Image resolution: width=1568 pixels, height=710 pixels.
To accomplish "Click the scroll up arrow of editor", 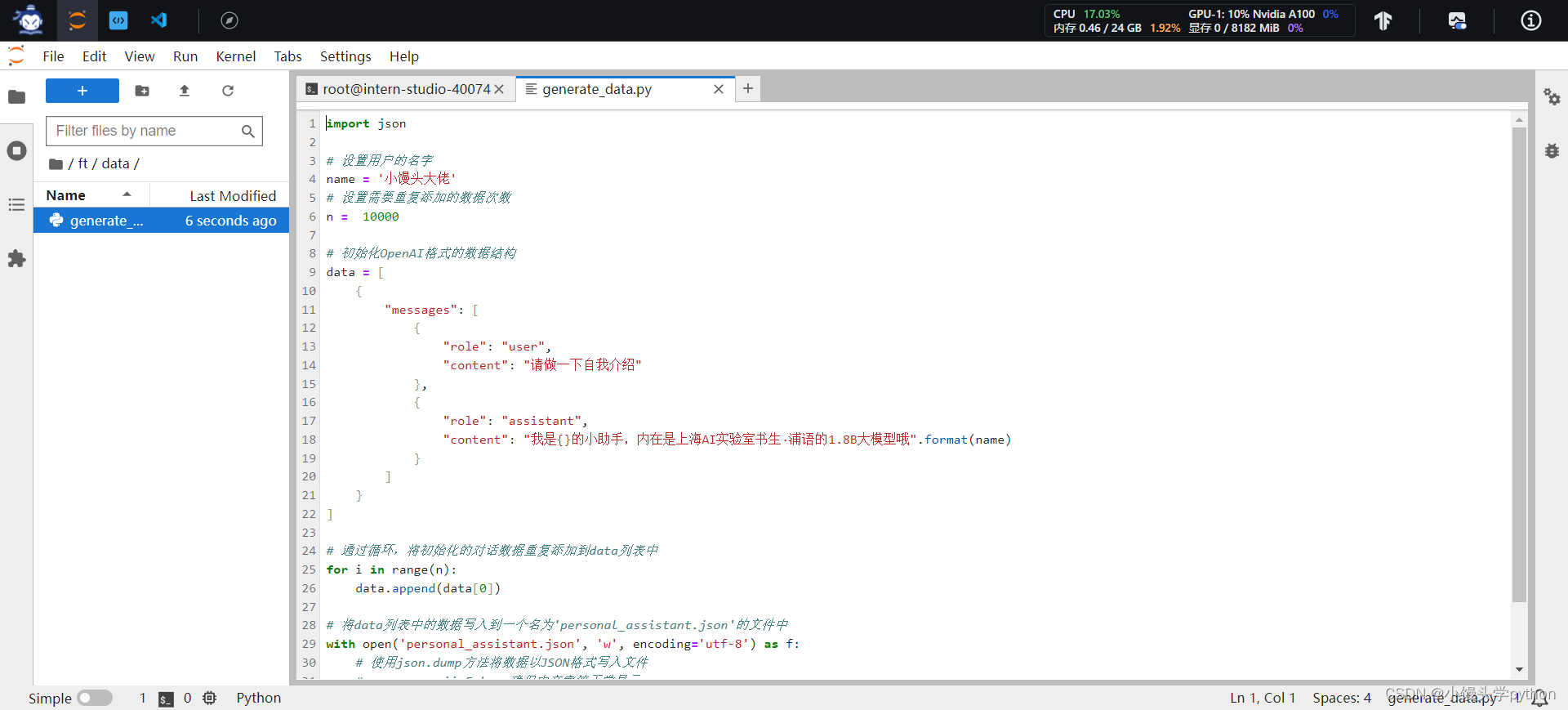I will tap(1519, 119).
